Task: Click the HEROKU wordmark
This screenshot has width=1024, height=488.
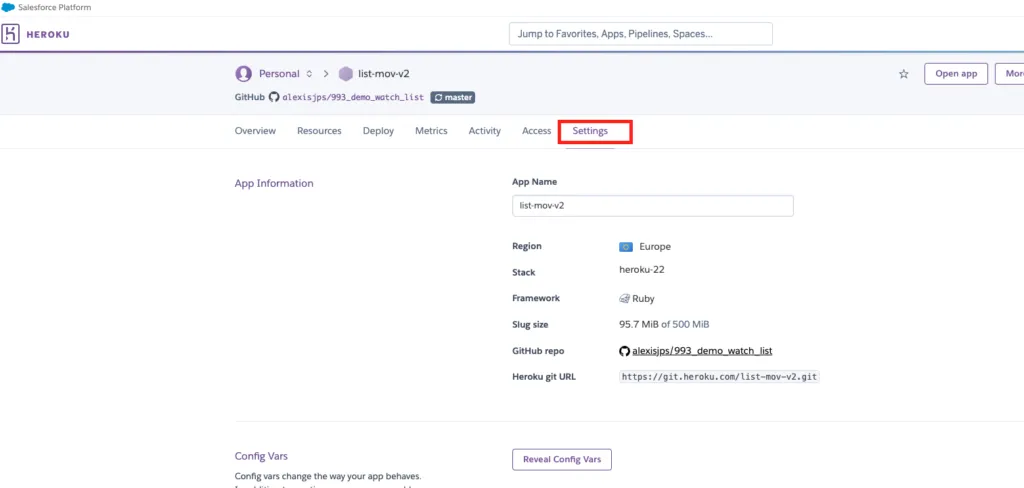Action: click(x=48, y=34)
